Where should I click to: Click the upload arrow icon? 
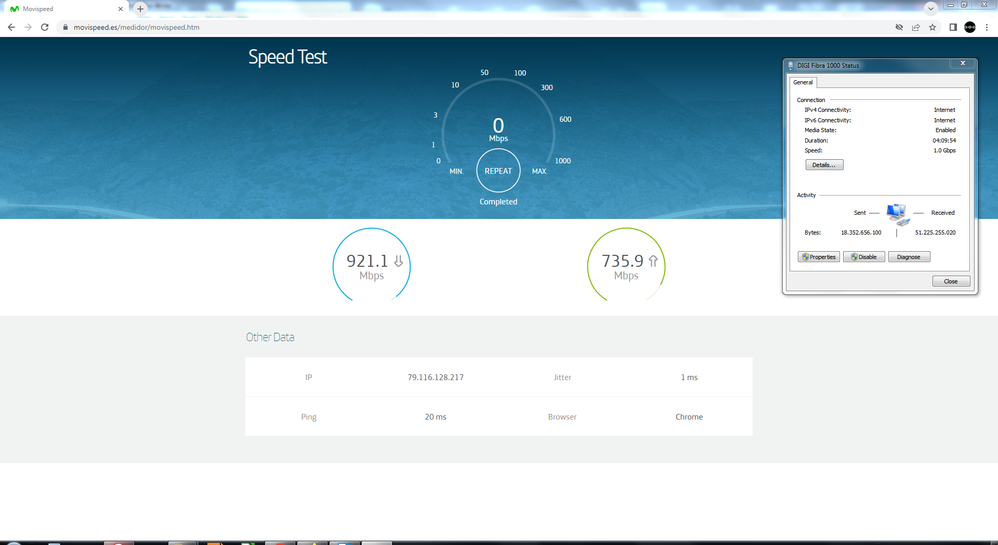click(x=653, y=261)
